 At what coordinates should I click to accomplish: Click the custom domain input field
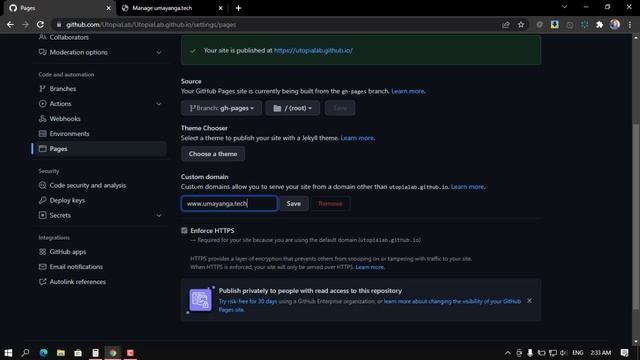(229, 204)
